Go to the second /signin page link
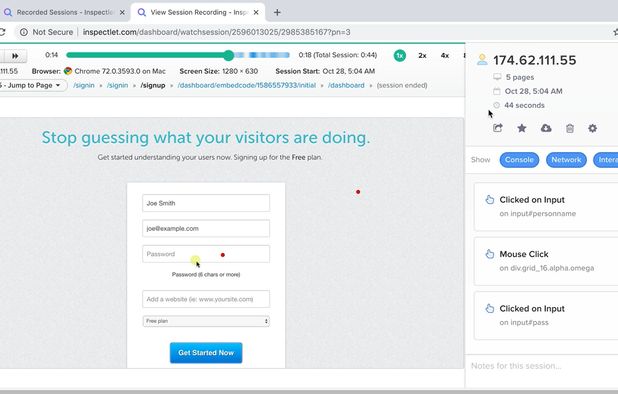 point(117,85)
